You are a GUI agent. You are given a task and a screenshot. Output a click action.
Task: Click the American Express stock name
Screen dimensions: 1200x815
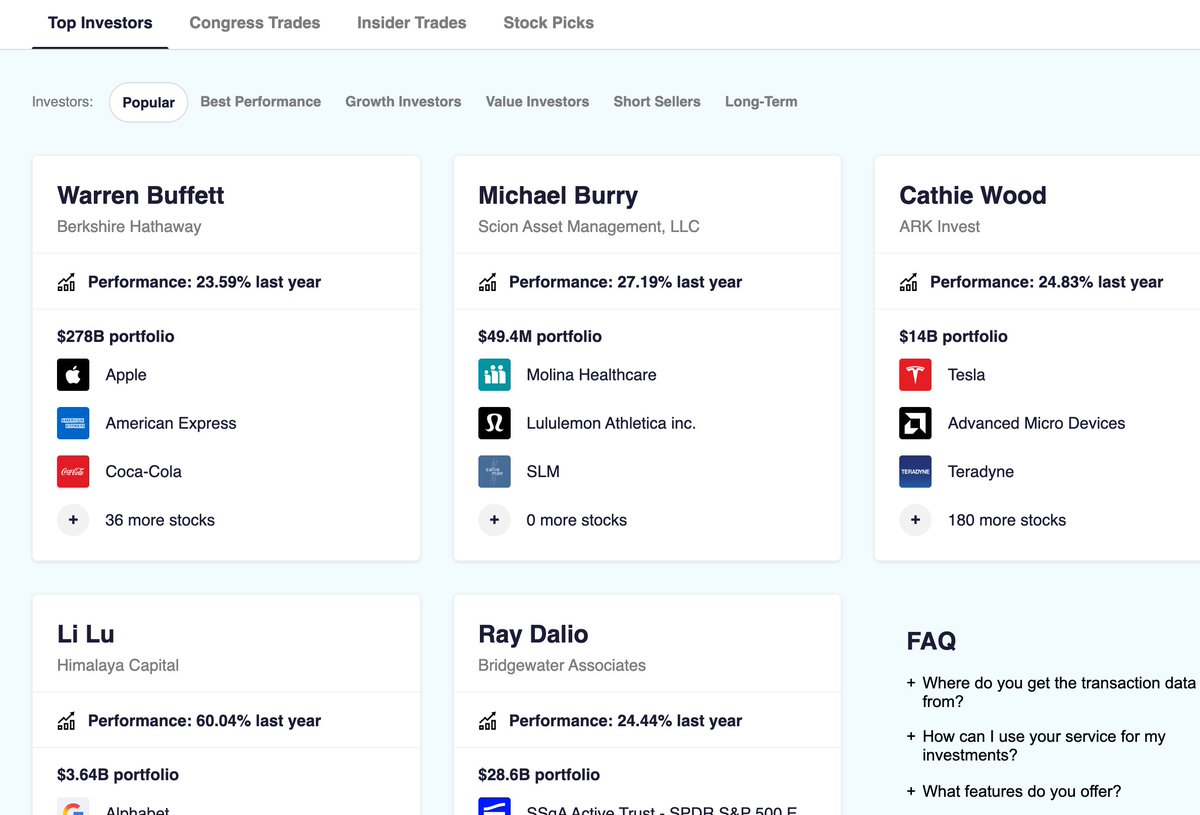pos(171,423)
